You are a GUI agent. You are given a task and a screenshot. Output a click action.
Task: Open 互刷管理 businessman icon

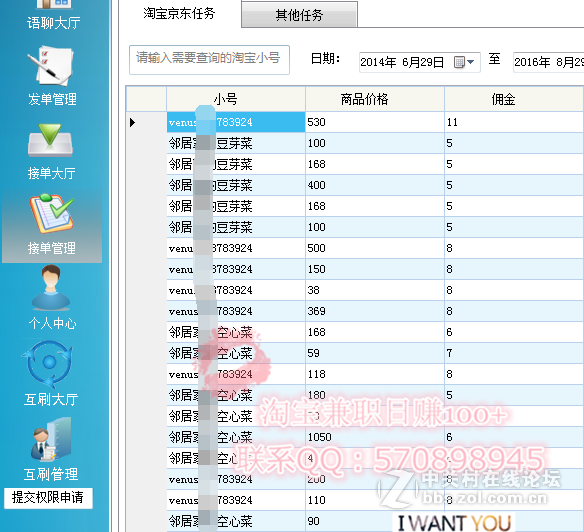51,439
